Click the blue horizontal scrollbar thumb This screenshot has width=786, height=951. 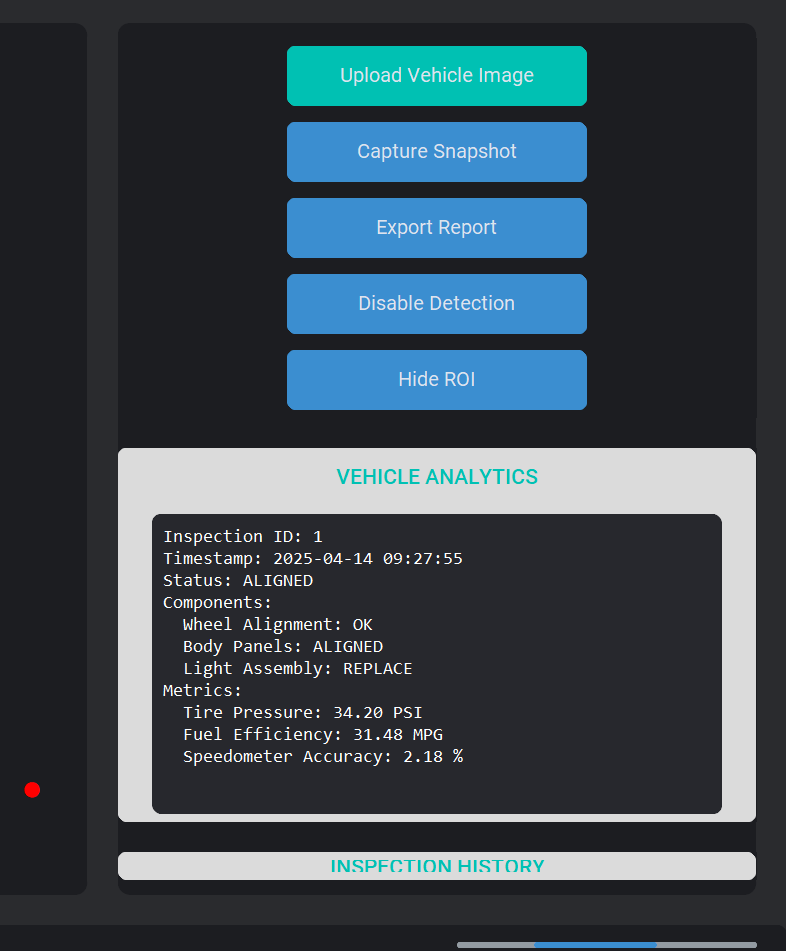coord(595,944)
